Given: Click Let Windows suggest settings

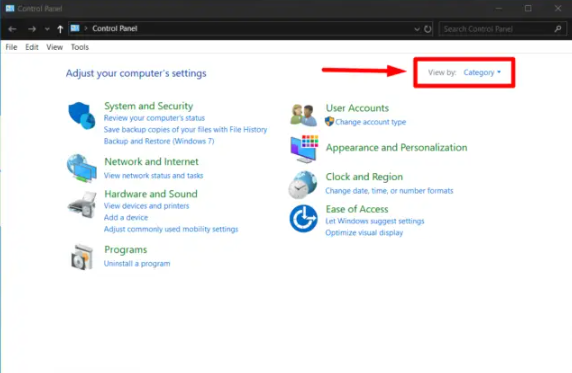Looking at the screenshot, I should pyautogui.click(x=375, y=221).
